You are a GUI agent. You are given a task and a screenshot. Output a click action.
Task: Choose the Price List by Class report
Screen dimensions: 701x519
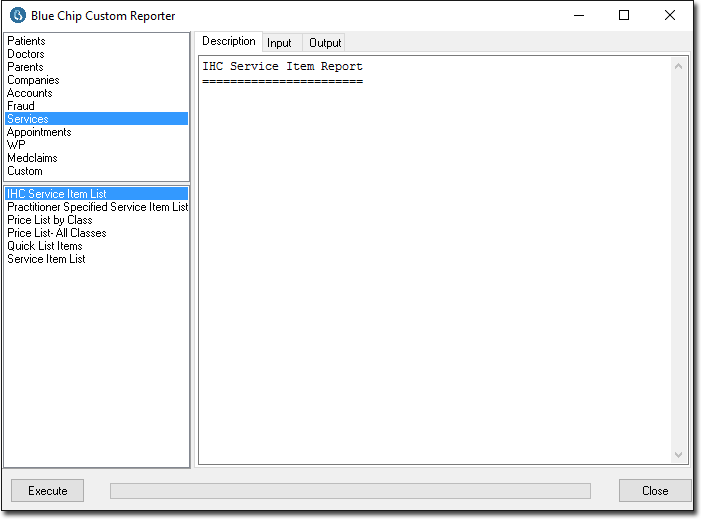click(x=50, y=220)
